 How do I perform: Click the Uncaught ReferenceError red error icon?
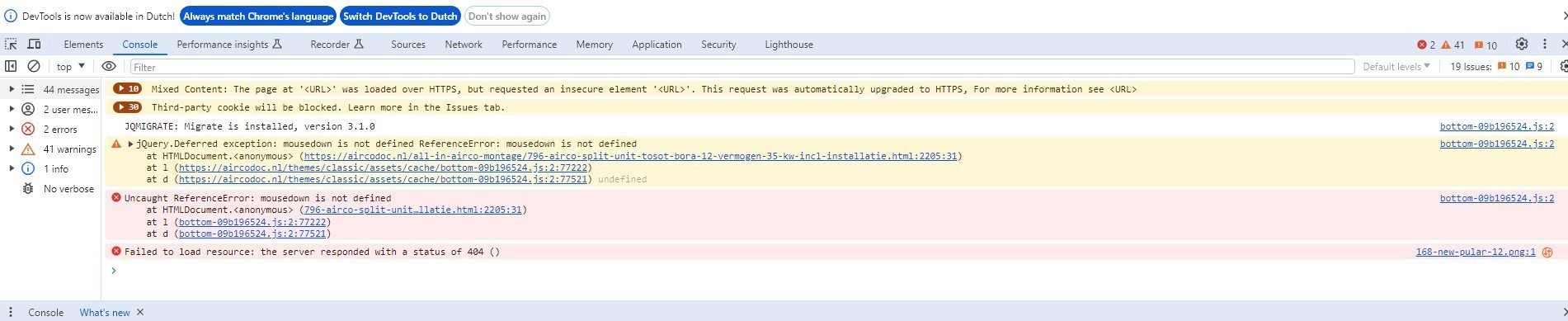tap(116, 198)
